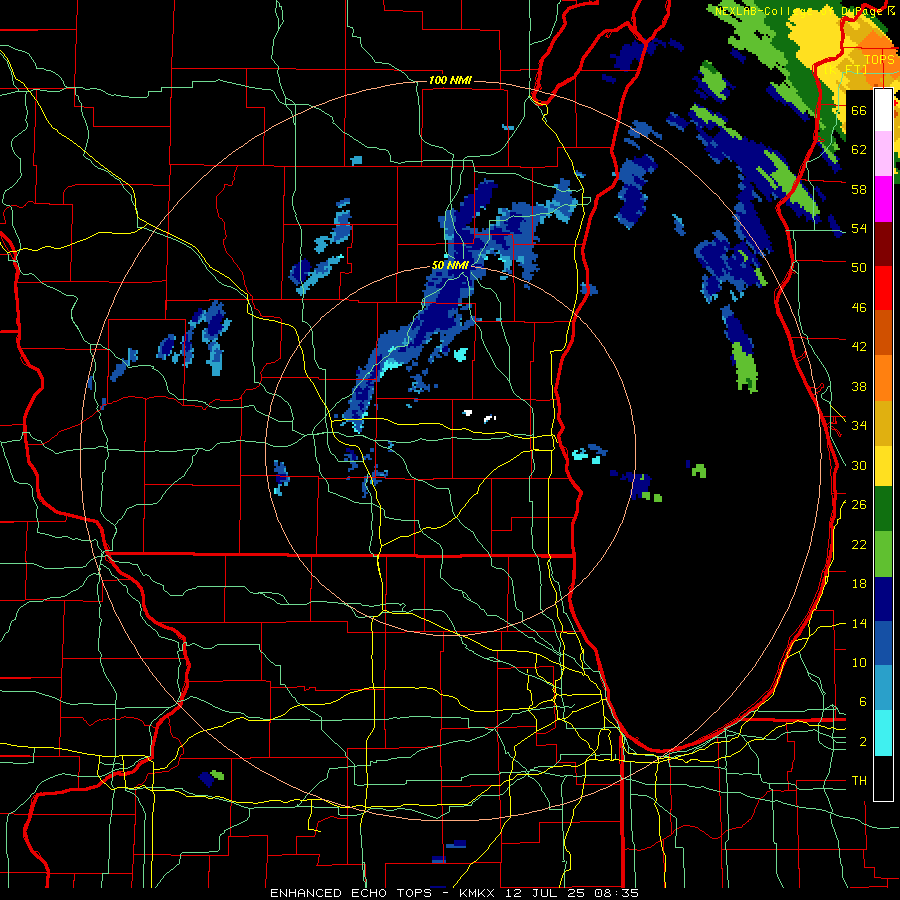Click the light green legend swatch
The width and height of the screenshot is (900, 900).
click(883, 553)
